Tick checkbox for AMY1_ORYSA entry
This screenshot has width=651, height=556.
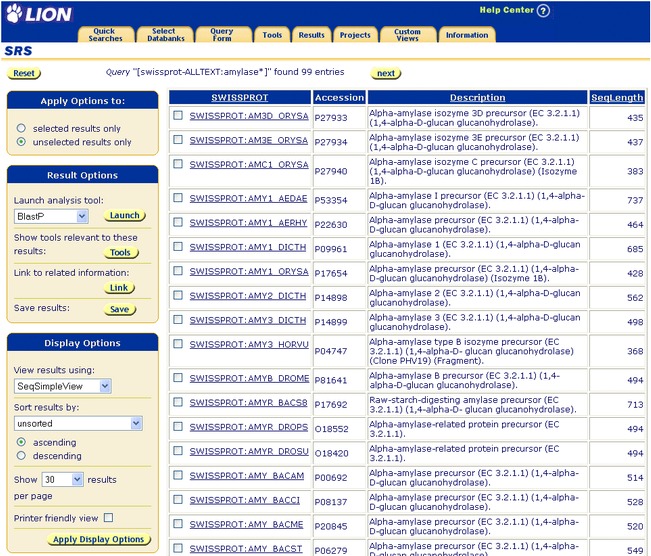tap(178, 270)
